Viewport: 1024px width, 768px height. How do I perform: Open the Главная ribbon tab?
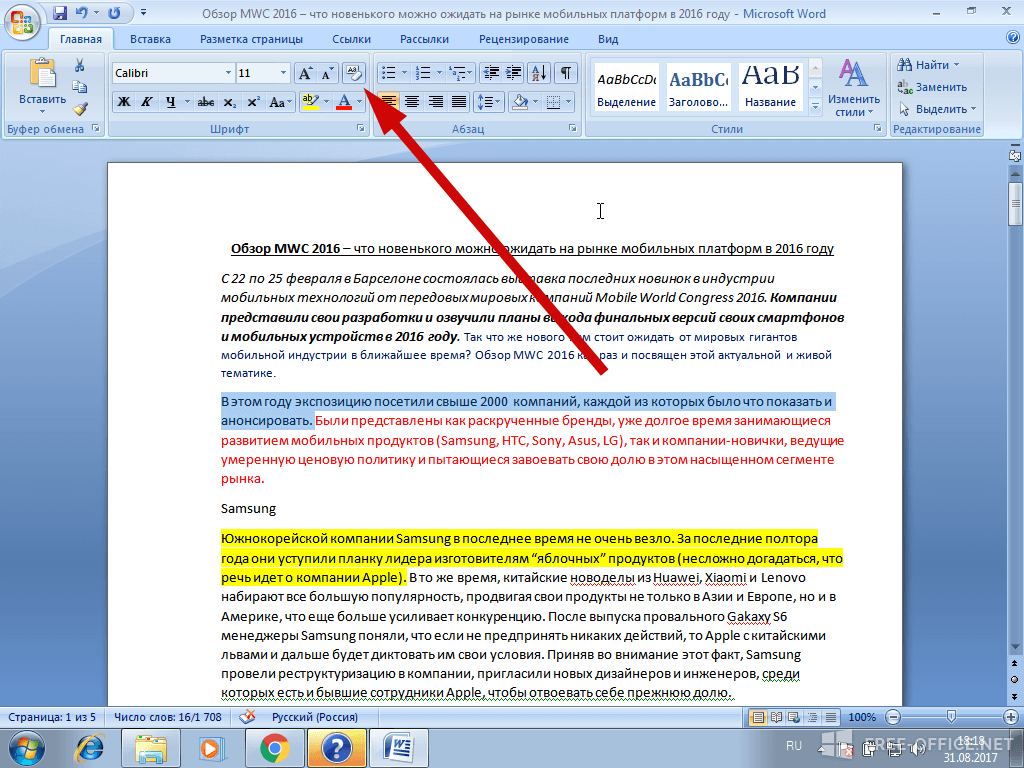81,39
